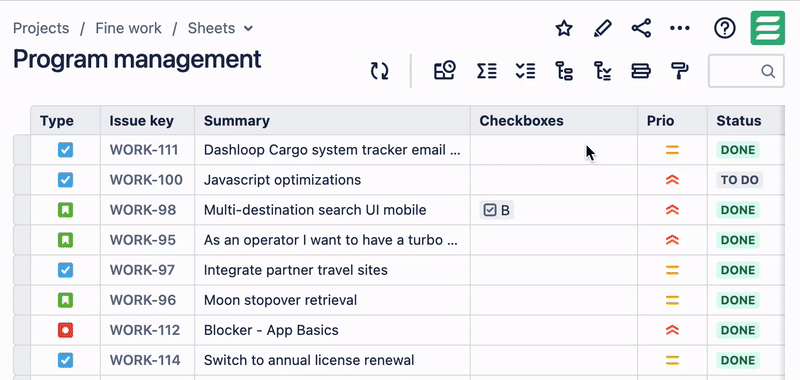Open the three-dot more actions menu

coord(680,28)
